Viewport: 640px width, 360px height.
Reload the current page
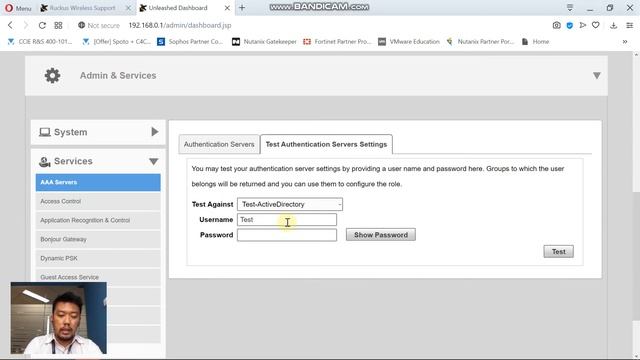42,25
